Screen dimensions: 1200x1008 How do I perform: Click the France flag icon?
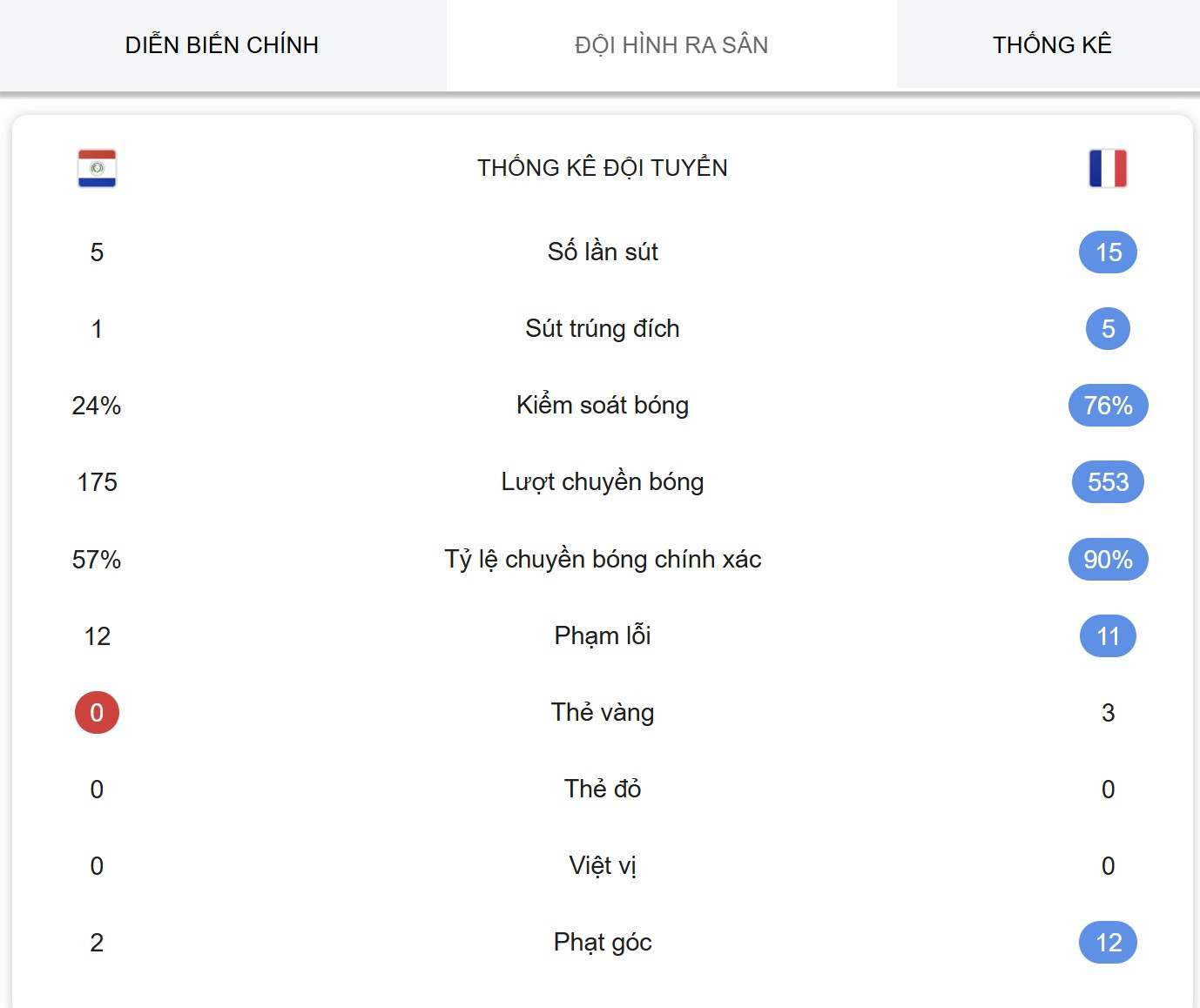1108,168
